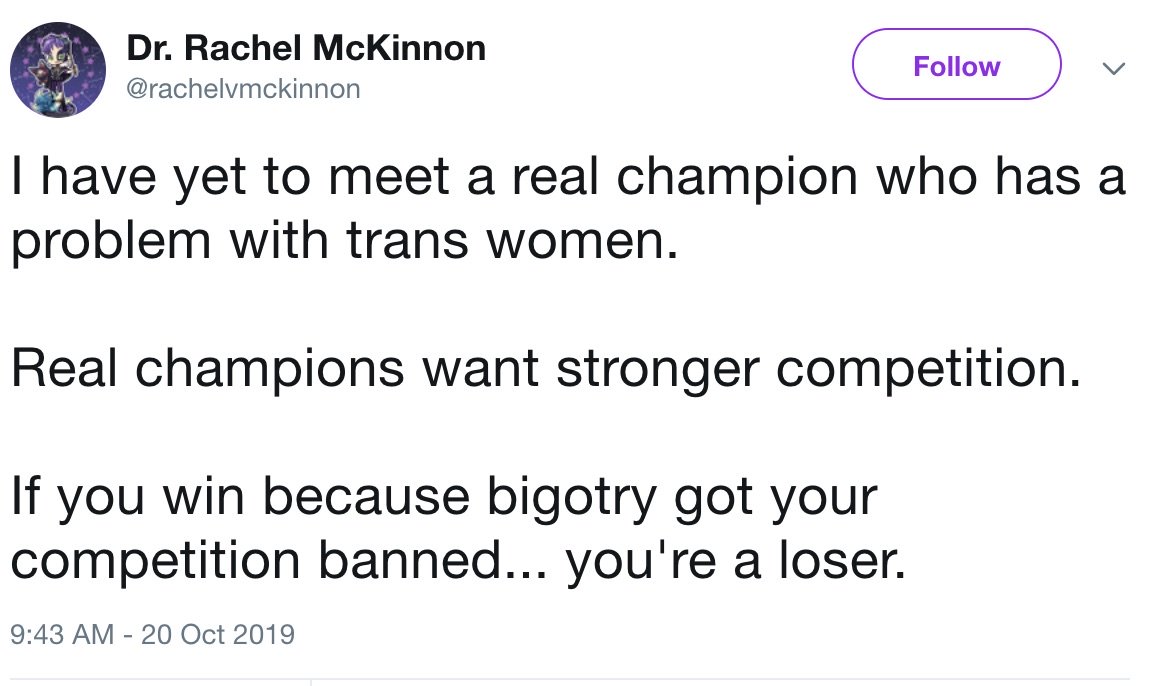Select the "competition banned... you're a loser" line

point(459,561)
